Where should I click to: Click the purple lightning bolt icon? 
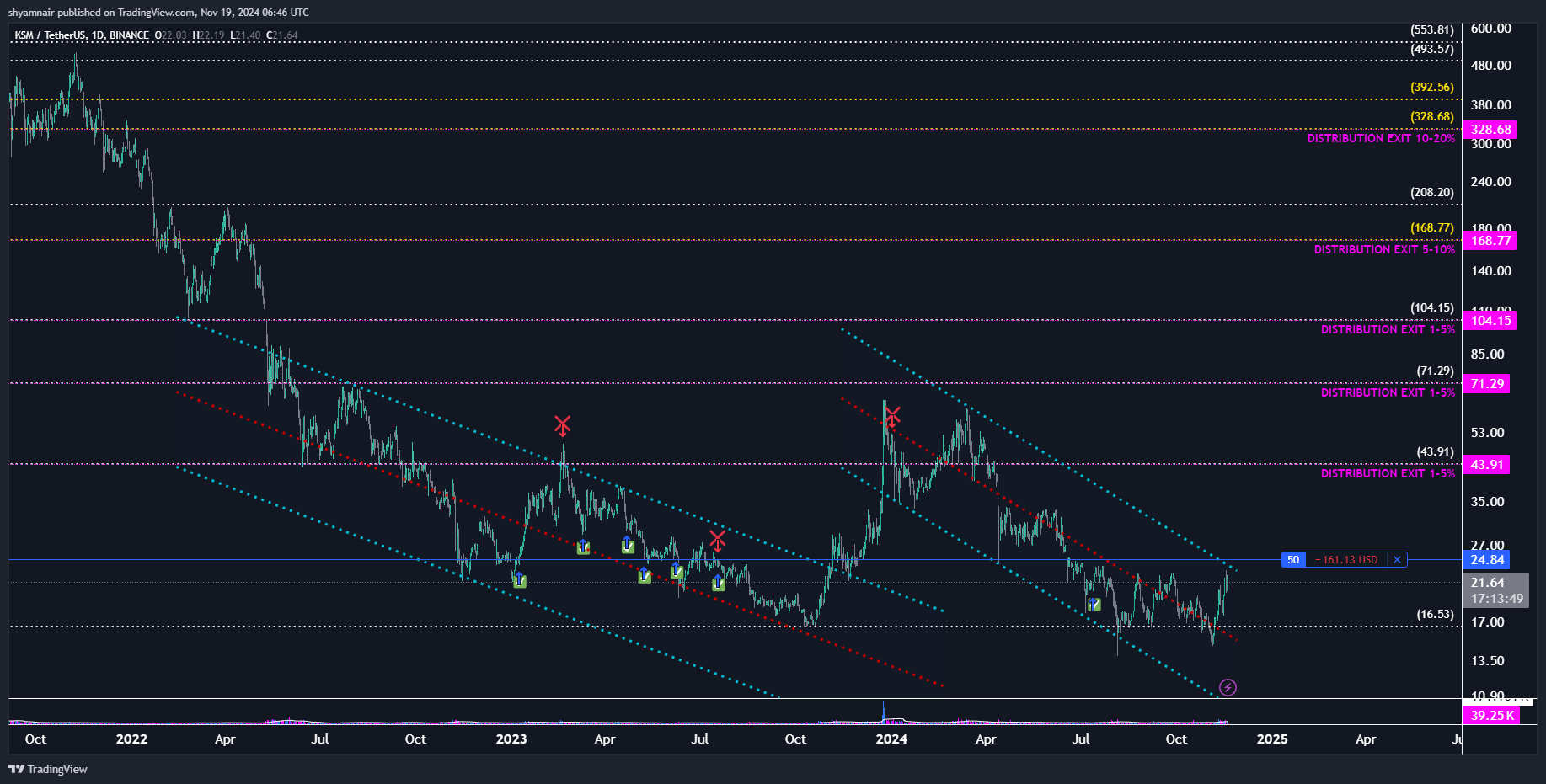coord(1228,688)
